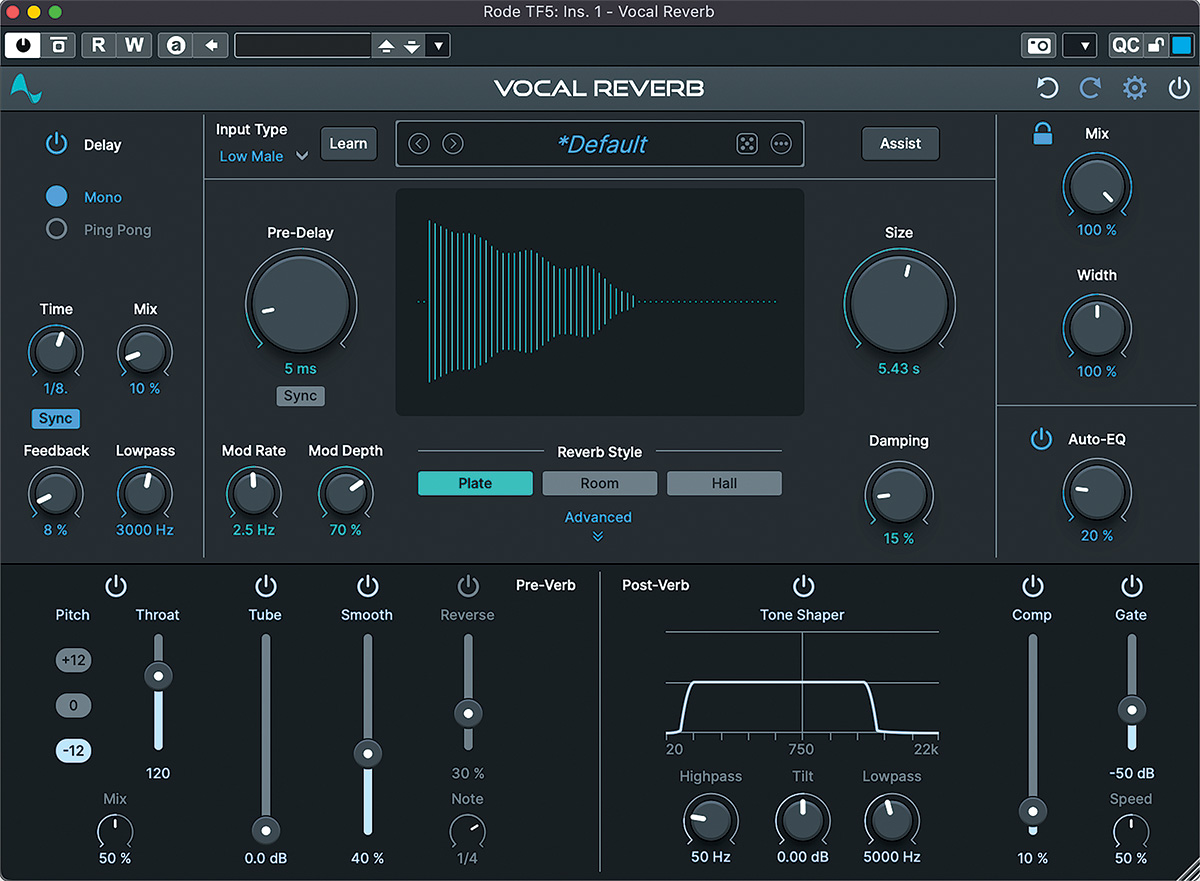Enable the Delay section power toggle
The height and width of the screenshot is (881, 1200).
[56, 143]
